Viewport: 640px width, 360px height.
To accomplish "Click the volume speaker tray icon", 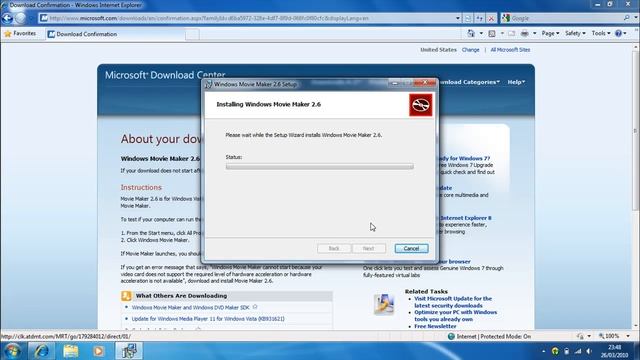I will [589, 351].
